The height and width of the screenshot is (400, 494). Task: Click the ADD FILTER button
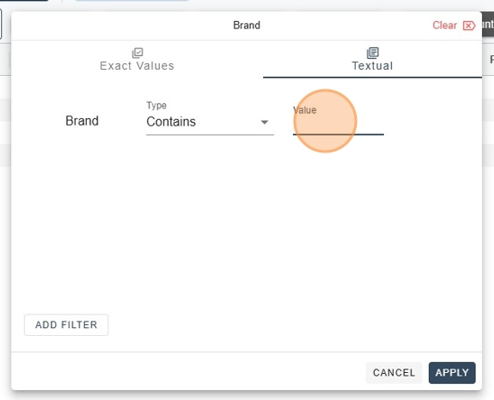pos(66,325)
